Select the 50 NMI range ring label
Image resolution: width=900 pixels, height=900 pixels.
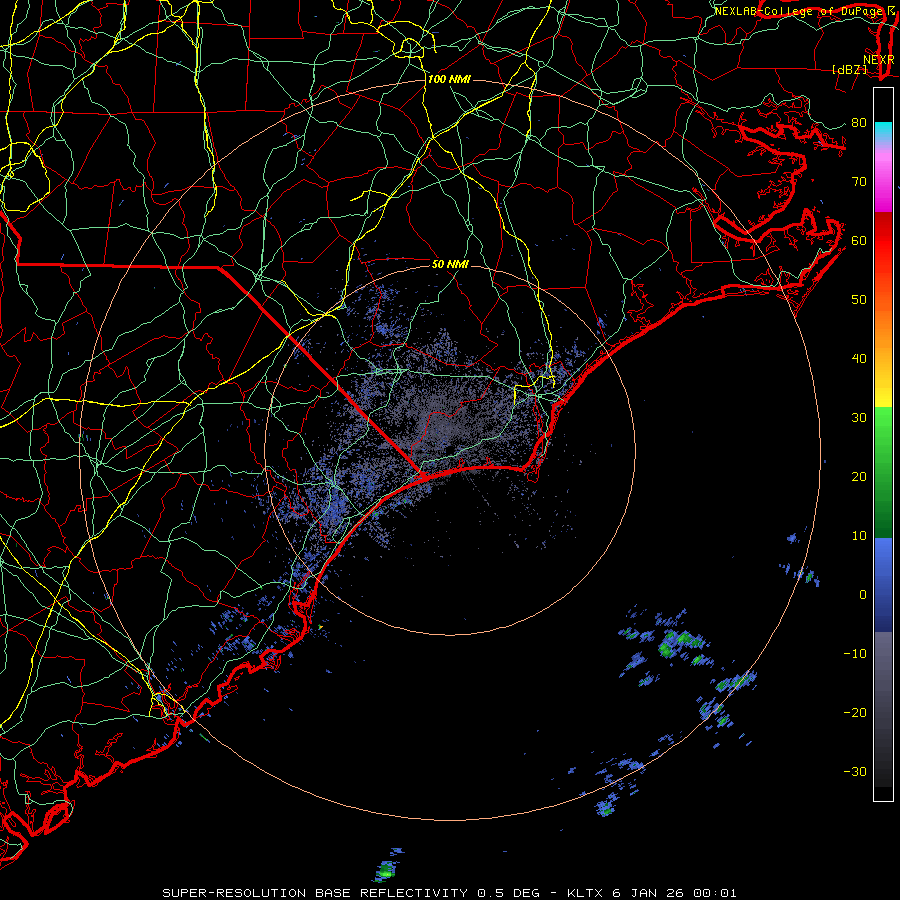pos(450,264)
